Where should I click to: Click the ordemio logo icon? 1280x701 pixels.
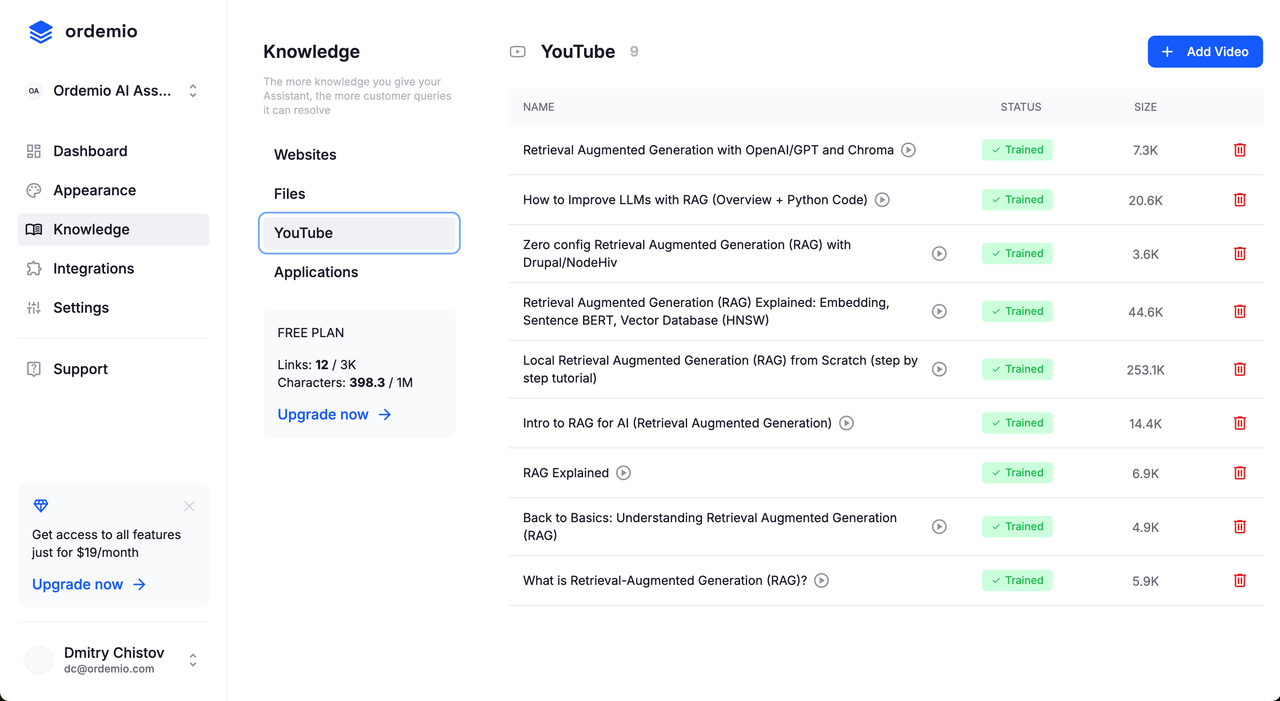41,32
